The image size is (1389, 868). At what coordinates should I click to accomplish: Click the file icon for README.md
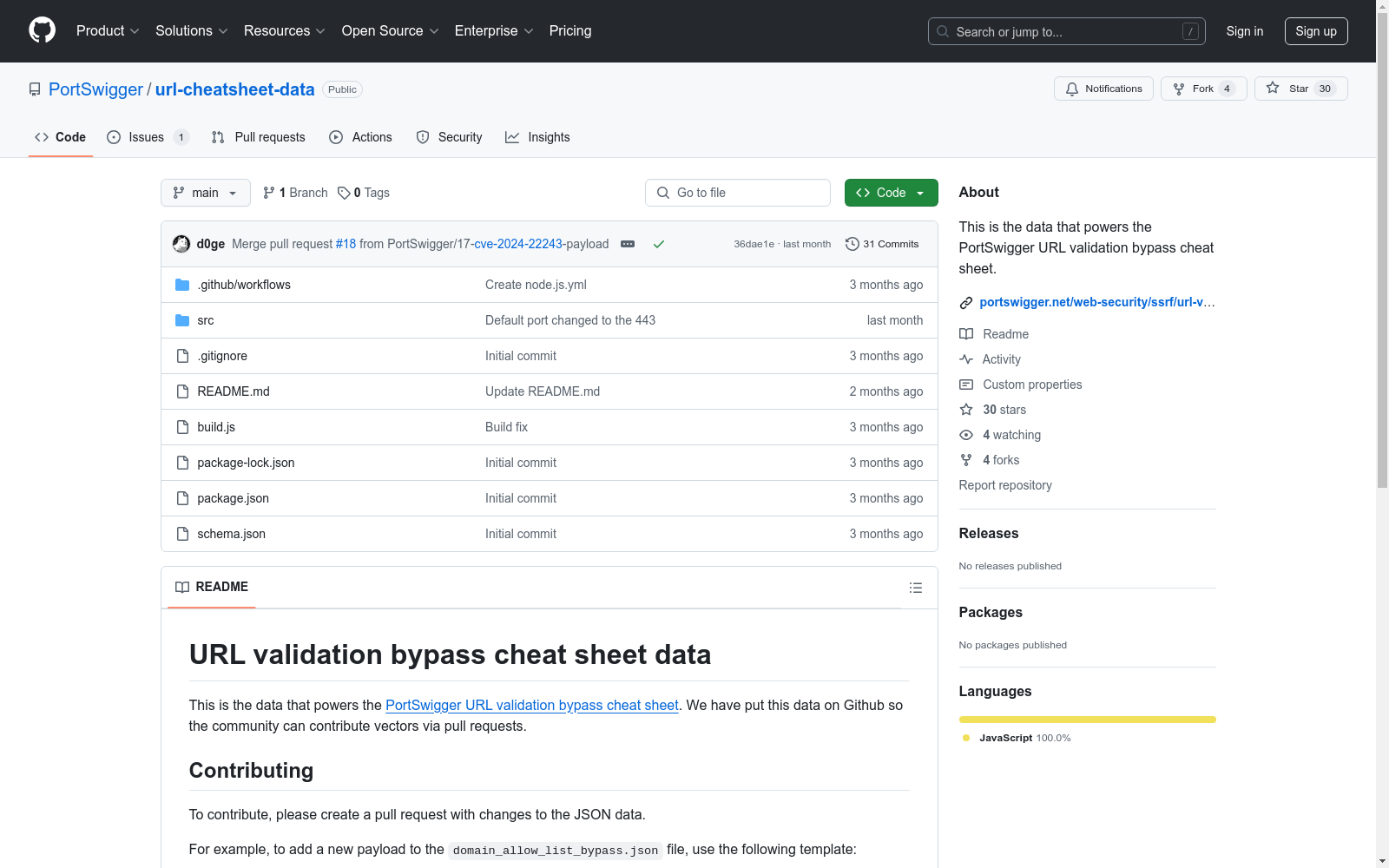coord(182,391)
